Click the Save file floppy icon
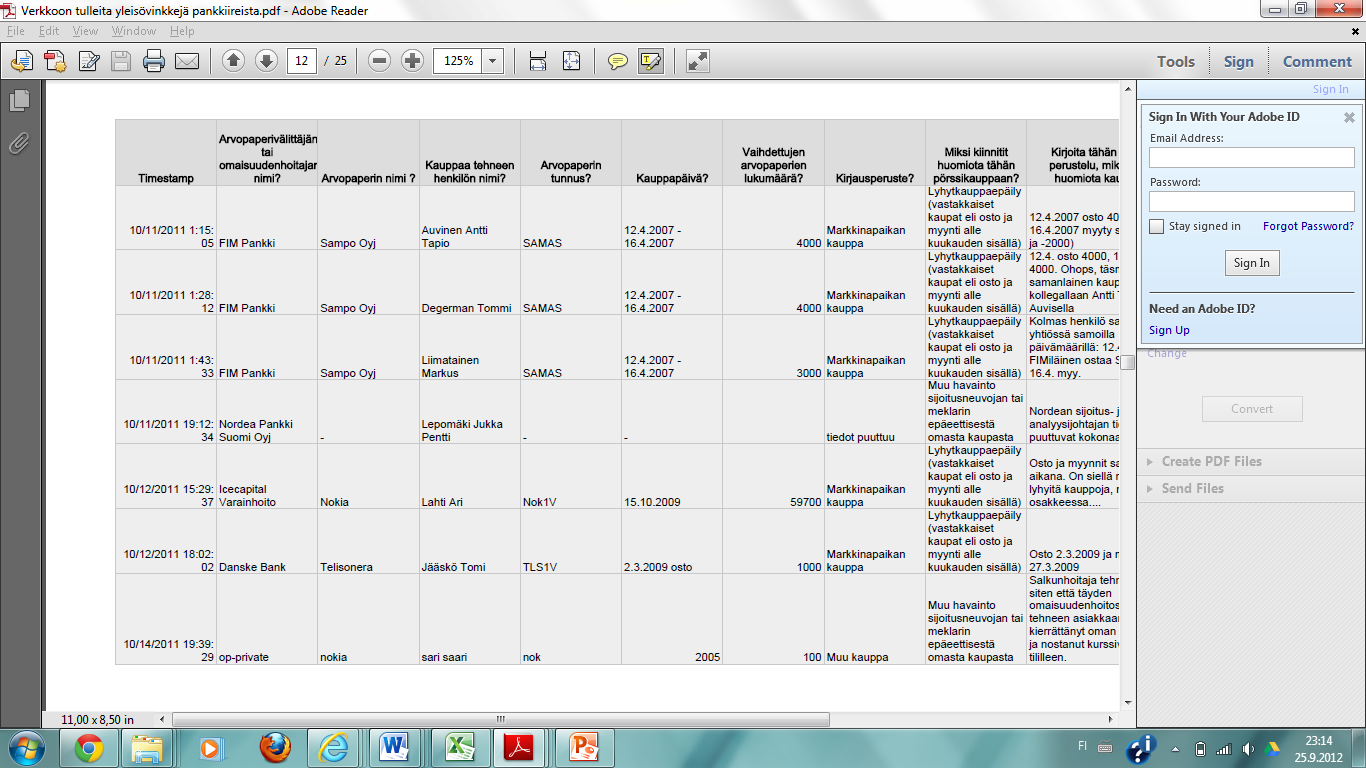 tap(121, 62)
